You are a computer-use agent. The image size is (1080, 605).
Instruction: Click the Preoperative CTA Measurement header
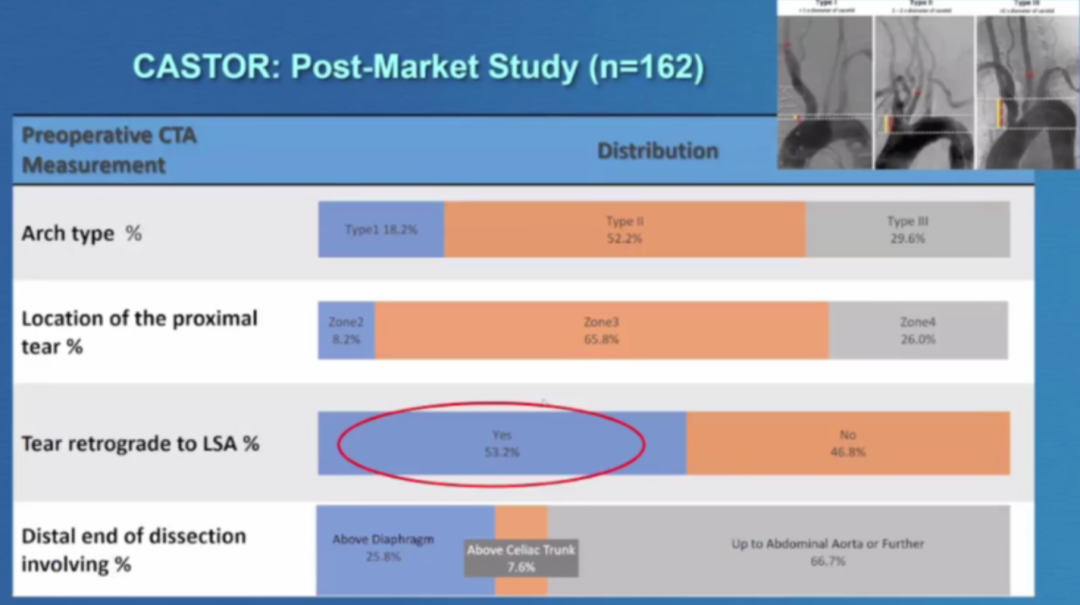point(108,151)
